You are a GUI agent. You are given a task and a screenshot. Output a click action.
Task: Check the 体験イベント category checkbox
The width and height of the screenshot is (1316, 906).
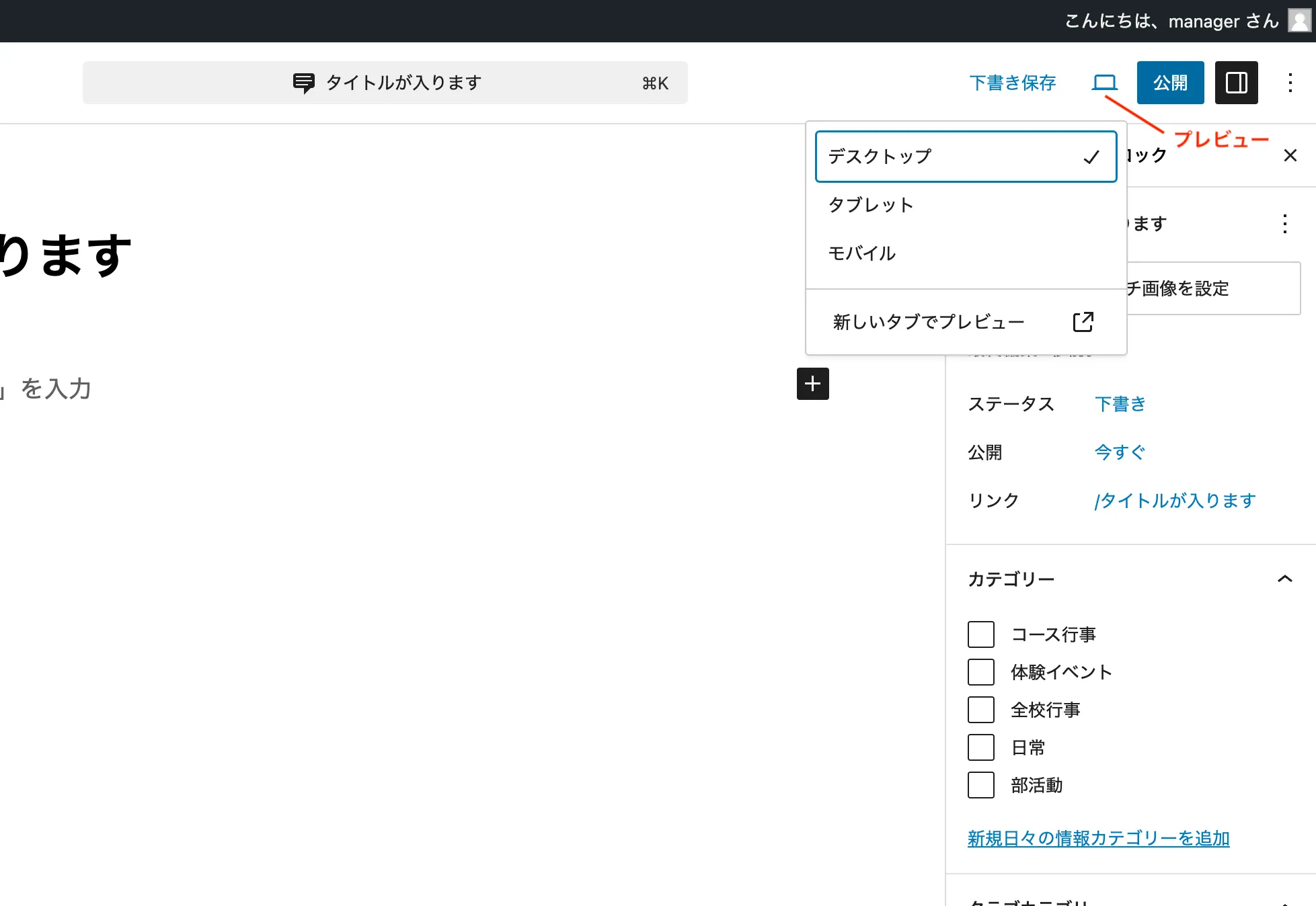click(980, 672)
